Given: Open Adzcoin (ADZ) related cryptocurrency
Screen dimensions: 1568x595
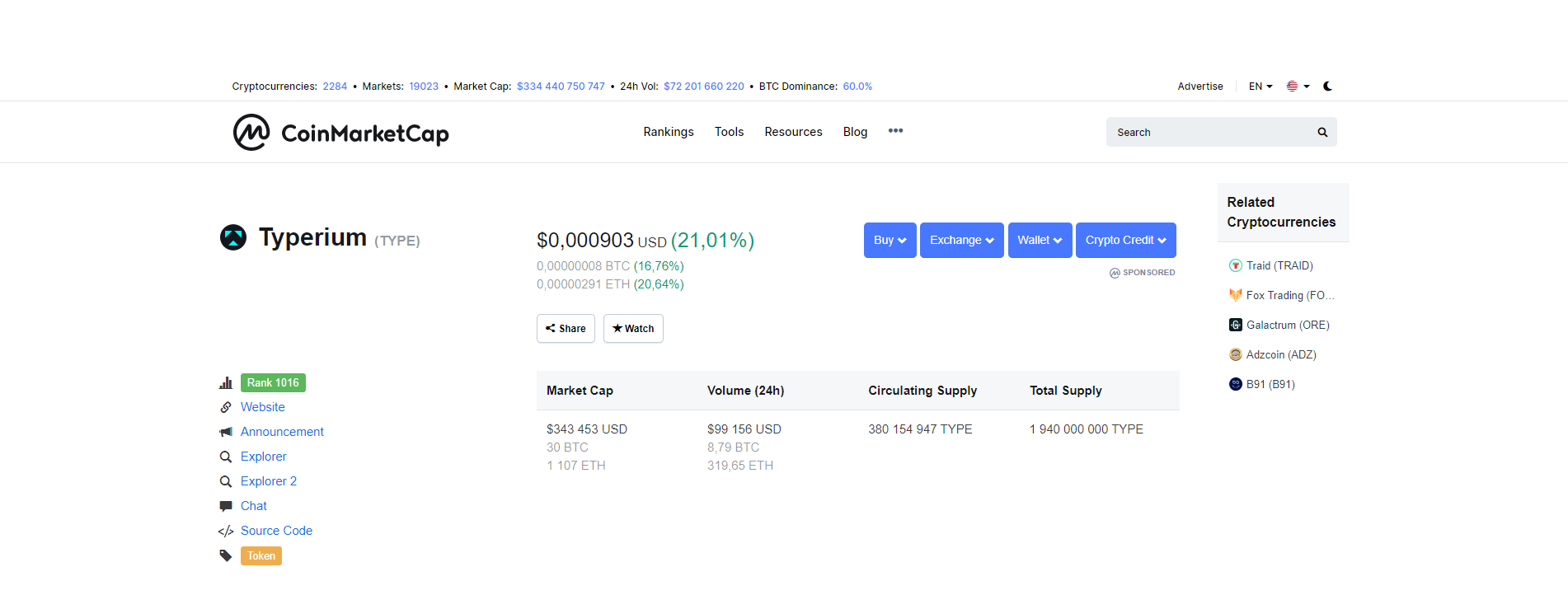Looking at the screenshot, I should (1281, 354).
